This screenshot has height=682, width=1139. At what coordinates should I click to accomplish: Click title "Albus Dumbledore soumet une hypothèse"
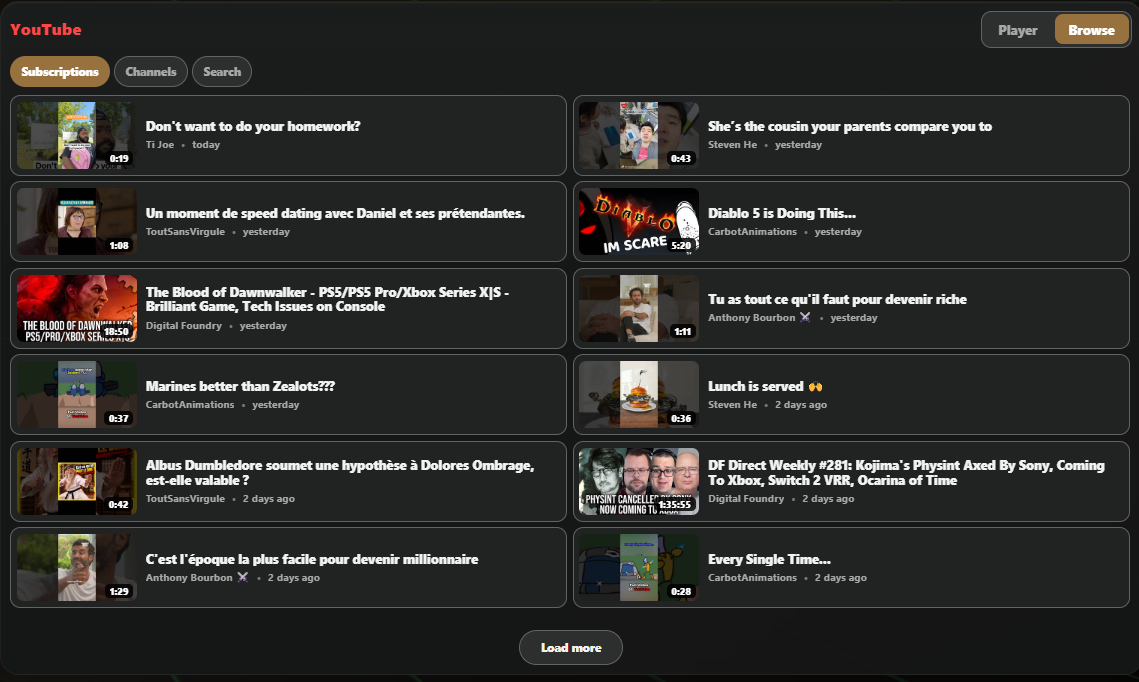click(x=339, y=473)
